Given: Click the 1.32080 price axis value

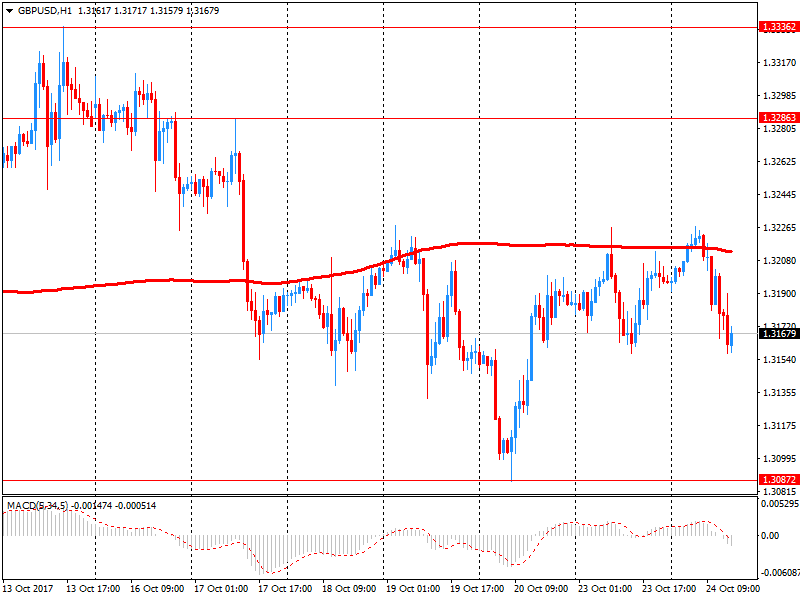Looking at the screenshot, I should [779, 261].
